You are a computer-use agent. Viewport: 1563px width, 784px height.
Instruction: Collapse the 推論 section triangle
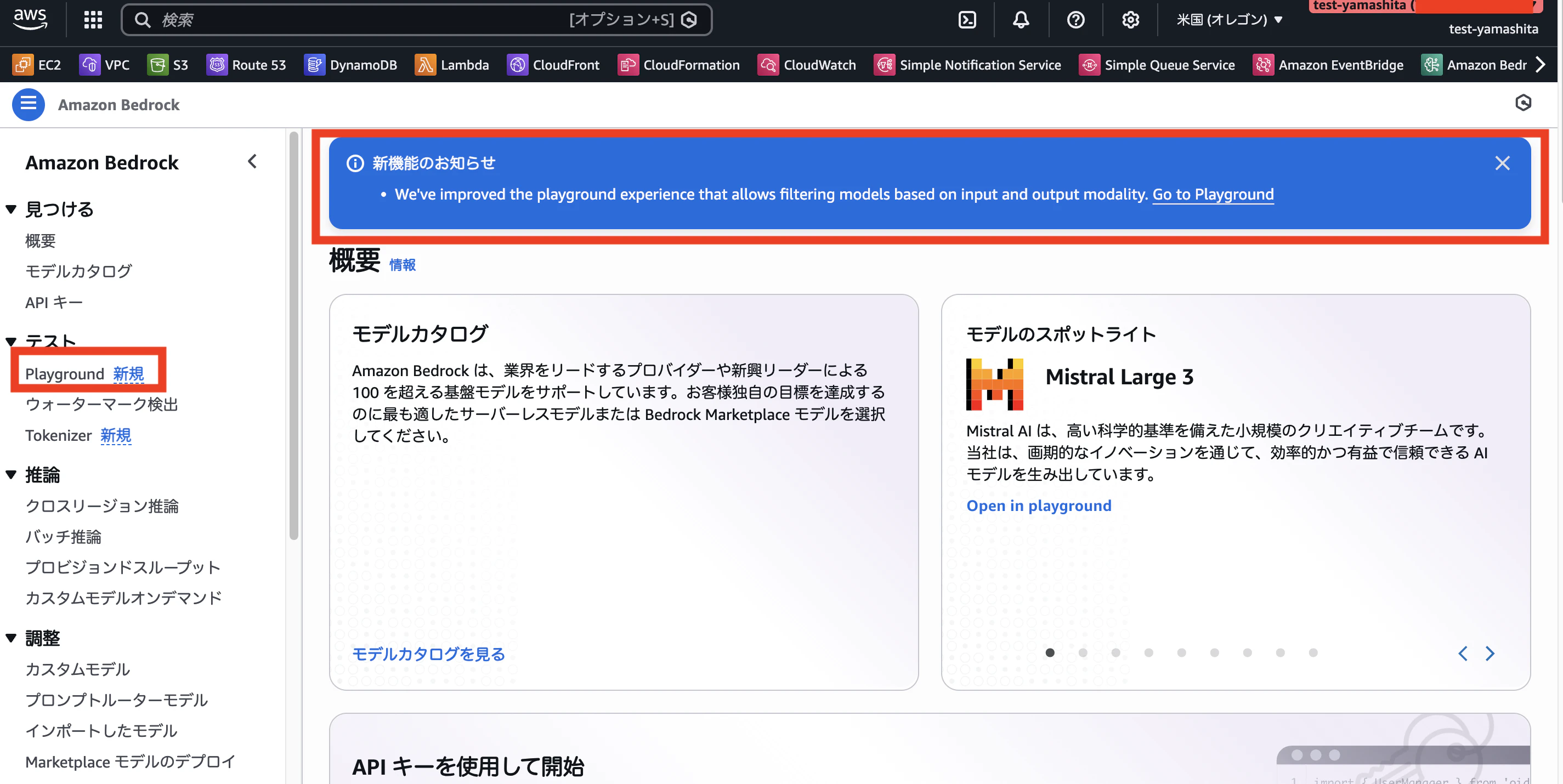[10, 475]
